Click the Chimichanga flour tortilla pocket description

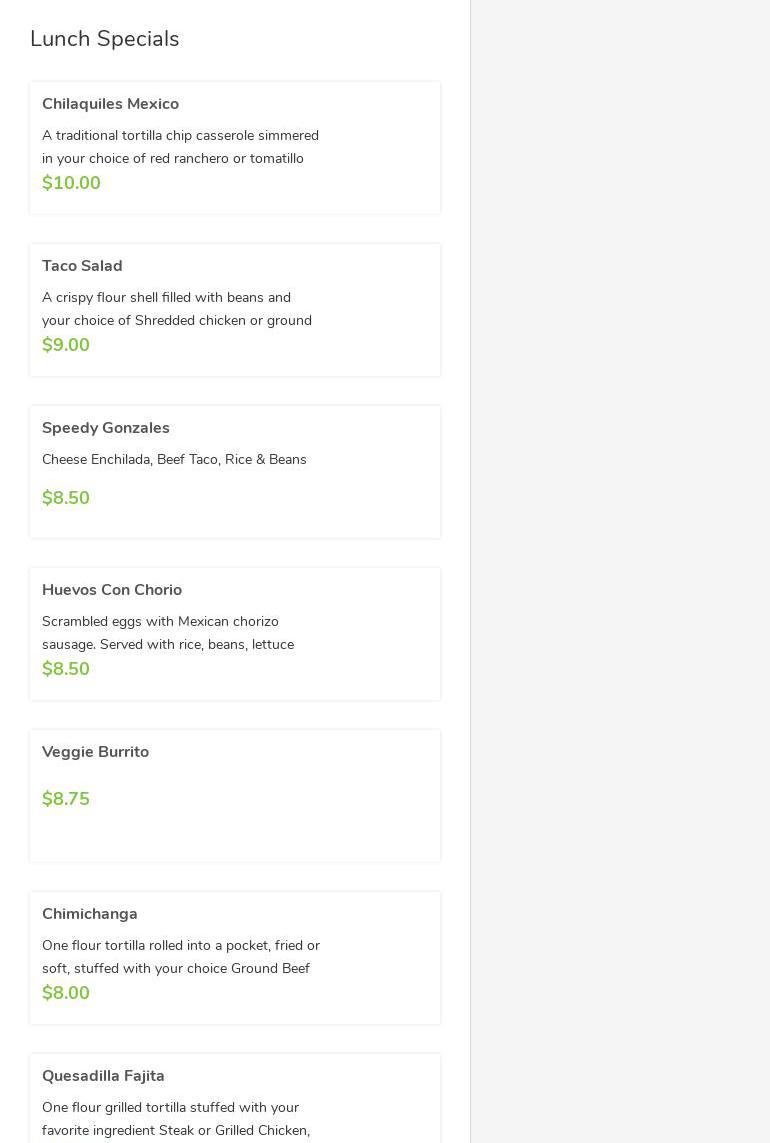click(181, 957)
